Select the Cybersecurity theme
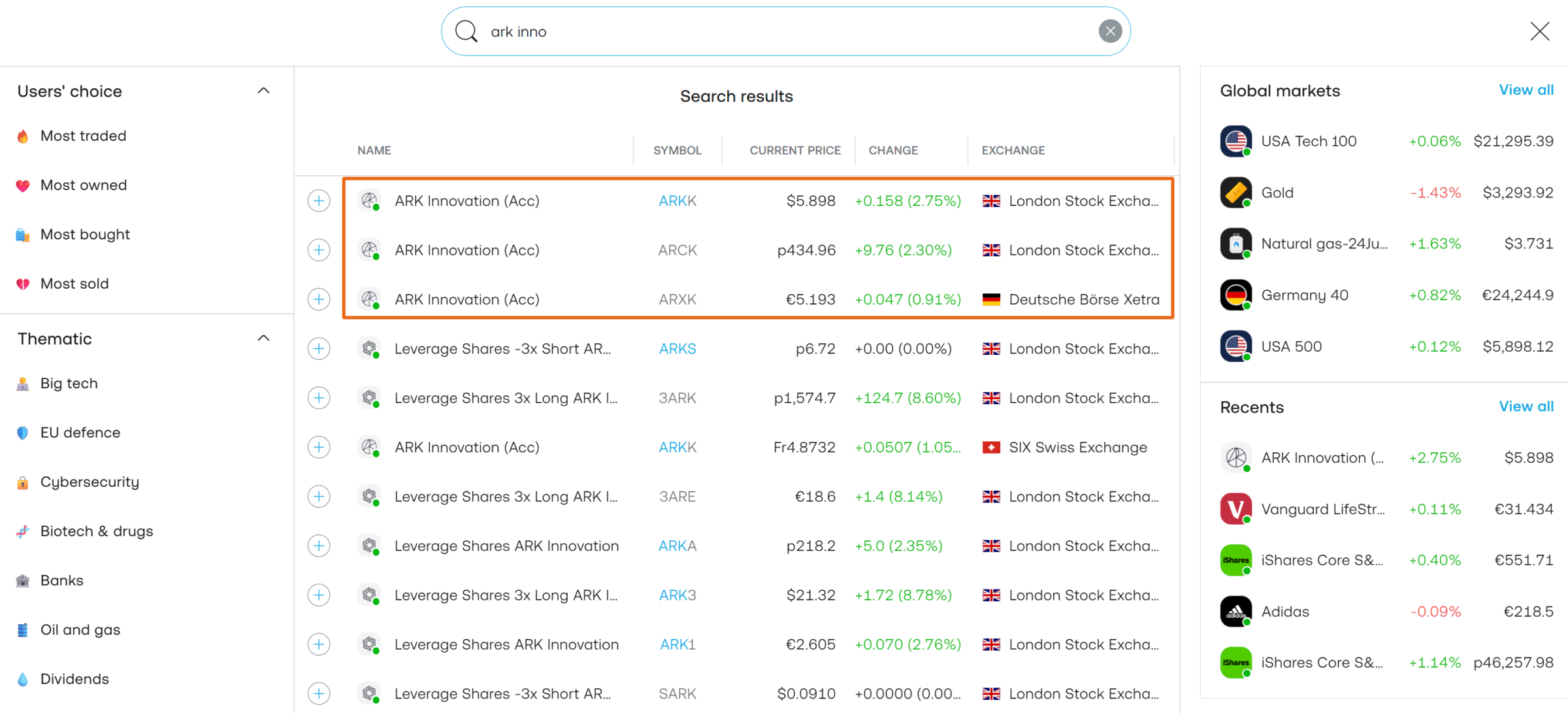 coord(90,482)
